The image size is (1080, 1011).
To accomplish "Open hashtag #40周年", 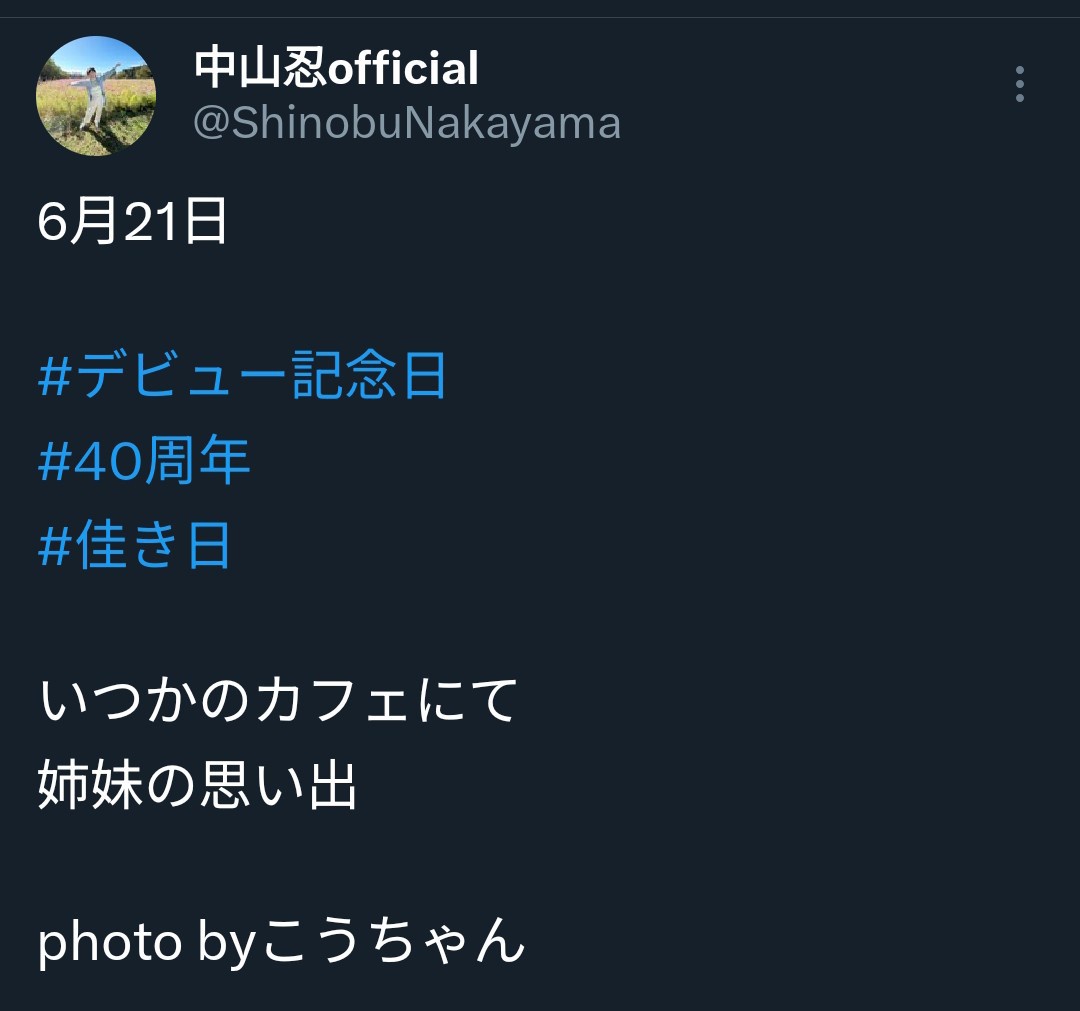I will pos(144,460).
